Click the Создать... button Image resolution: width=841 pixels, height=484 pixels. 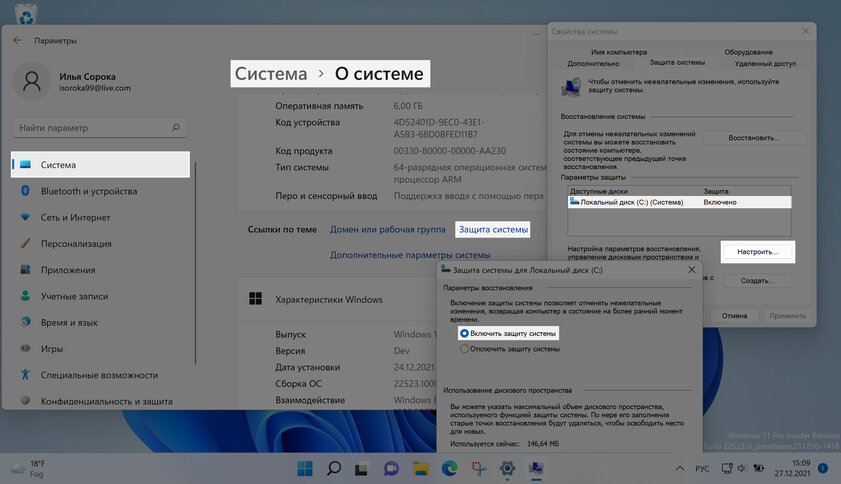[757, 281]
